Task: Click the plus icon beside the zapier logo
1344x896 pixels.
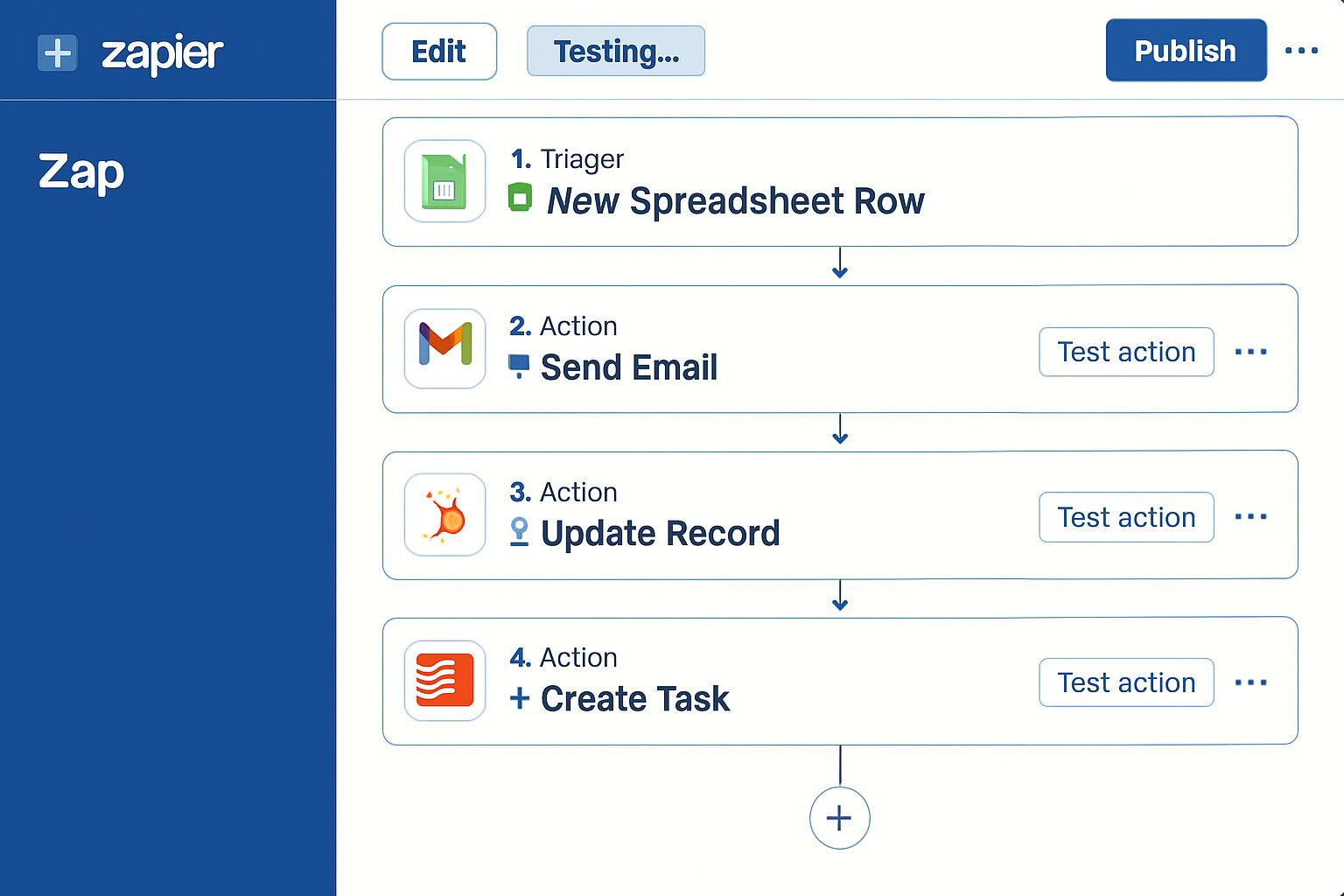Action: (x=58, y=53)
